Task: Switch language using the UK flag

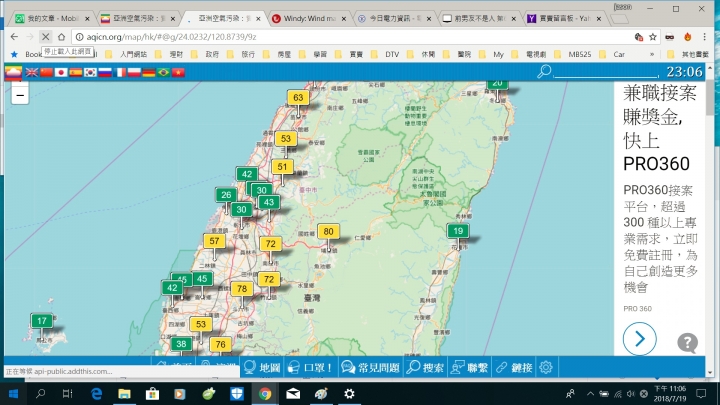Action: pyautogui.click(x=31, y=72)
